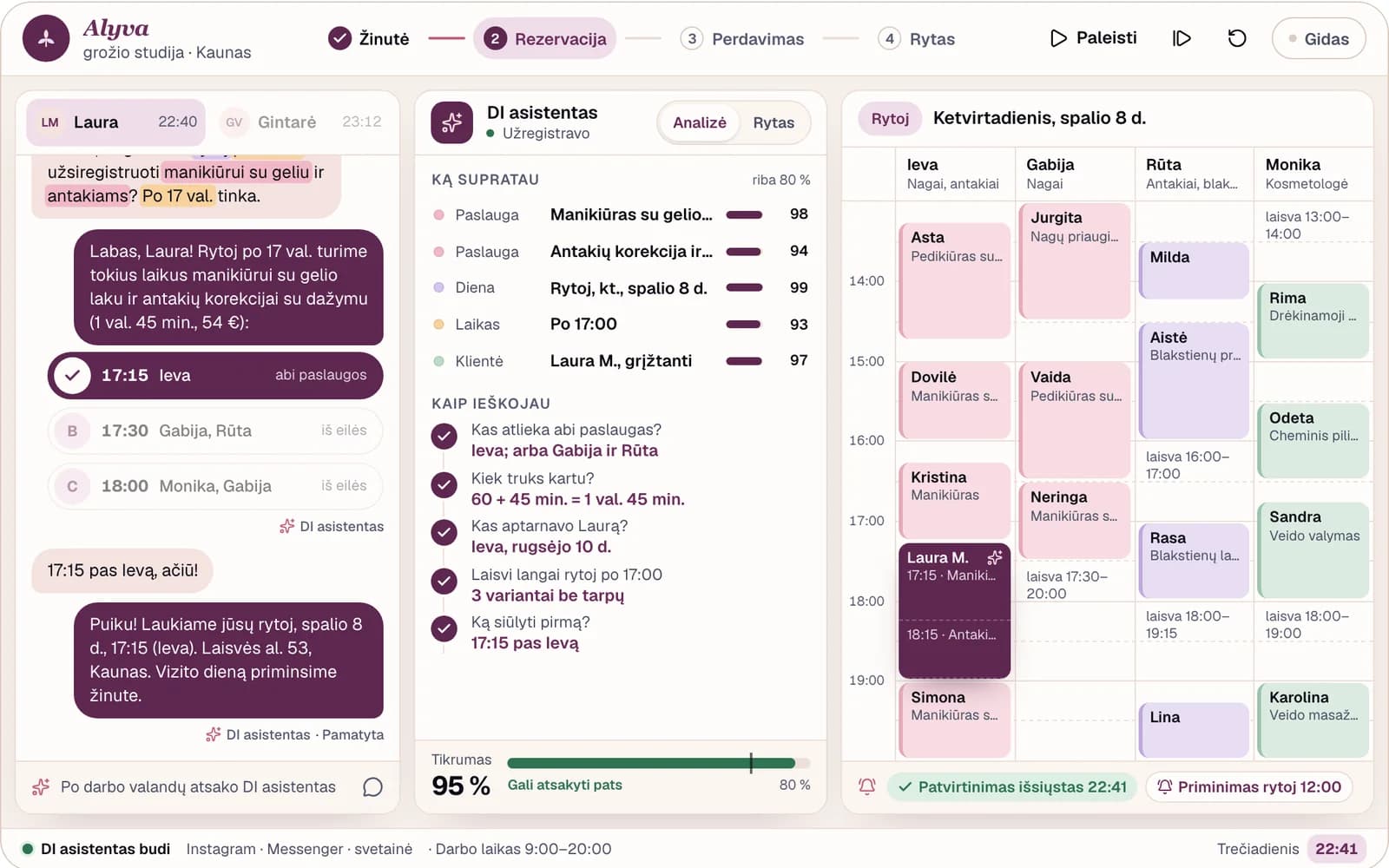Click the checkmark next to 'Kas aptarnavo Laurą?'
The image size is (1389, 868).
[x=444, y=533]
